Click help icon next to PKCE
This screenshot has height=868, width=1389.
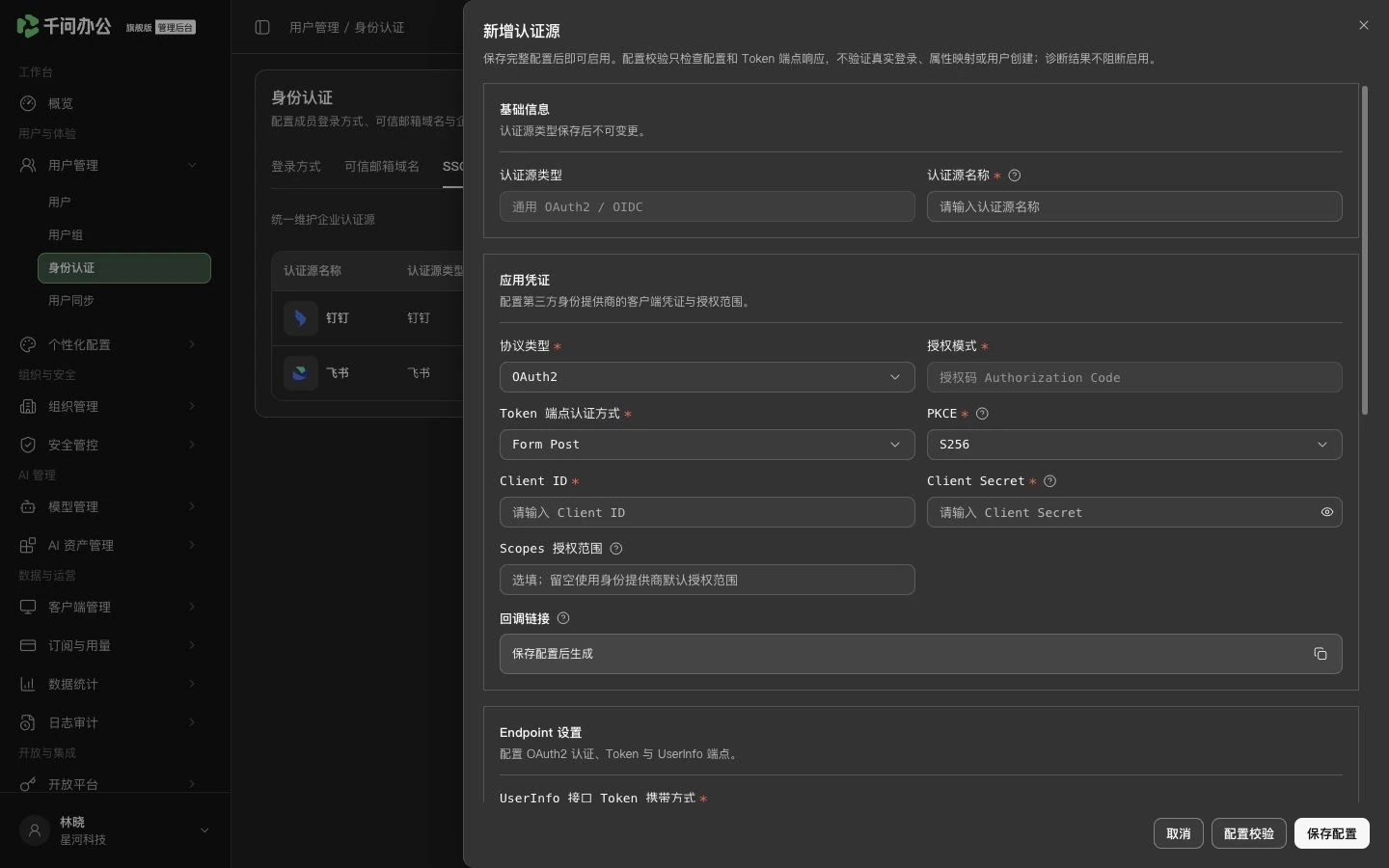coord(983,414)
